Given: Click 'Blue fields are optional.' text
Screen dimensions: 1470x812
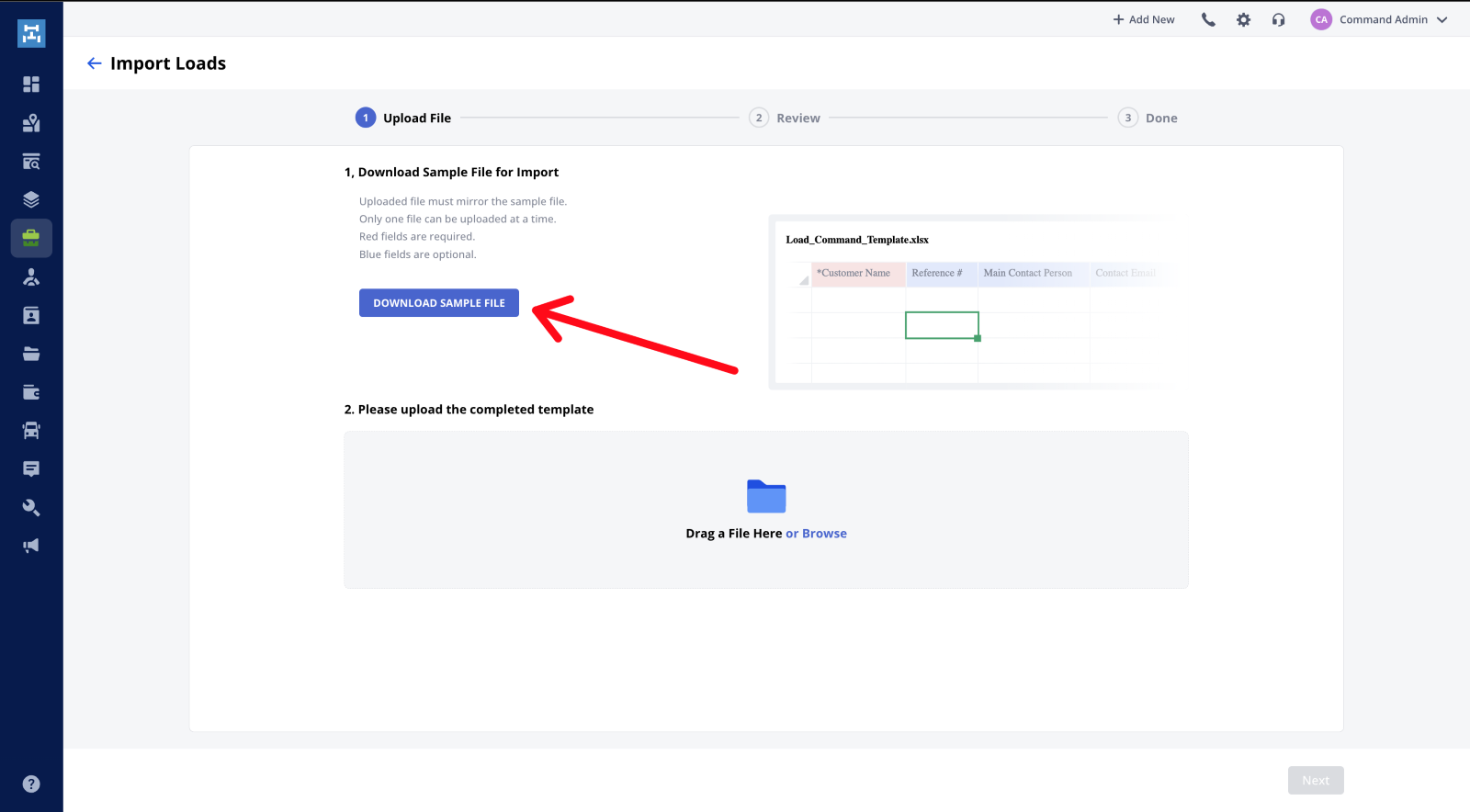Looking at the screenshot, I should pos(418,254).
